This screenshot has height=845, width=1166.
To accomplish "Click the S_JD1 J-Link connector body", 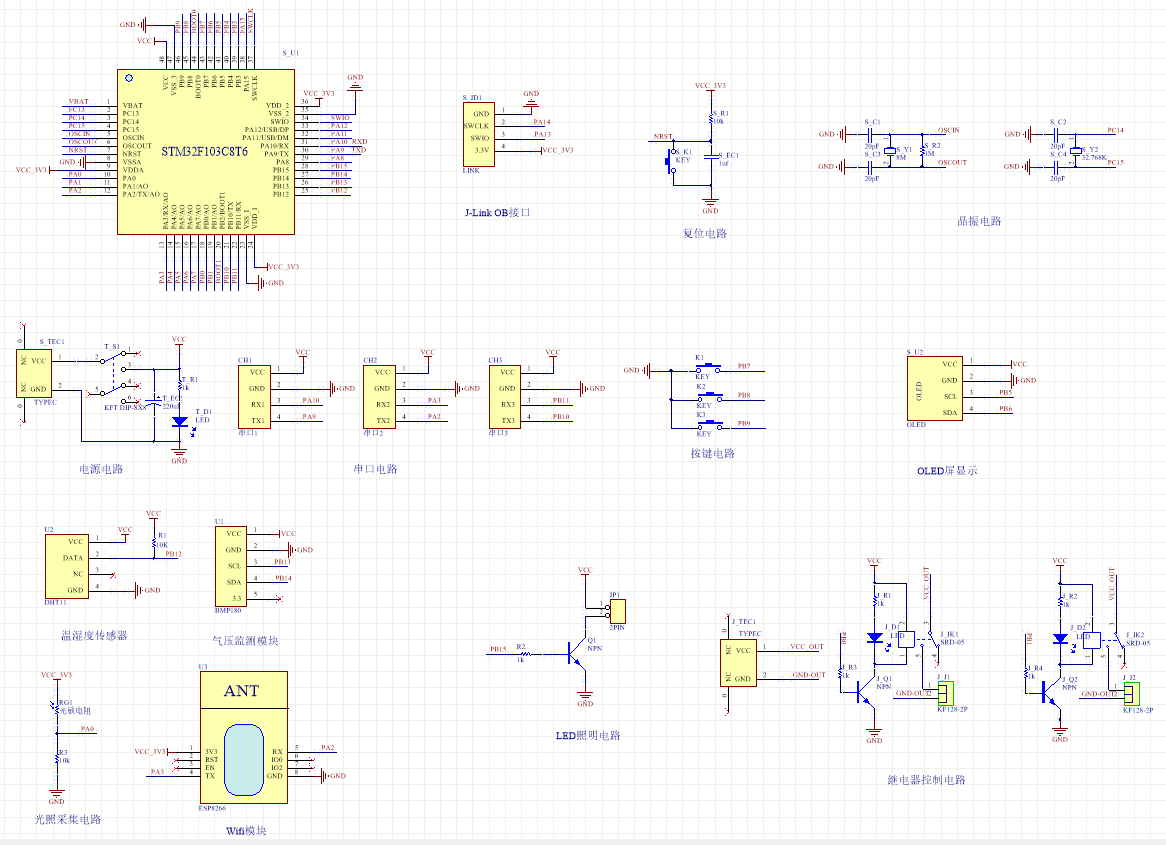I will pyautogui.click(x=479, y=135).
